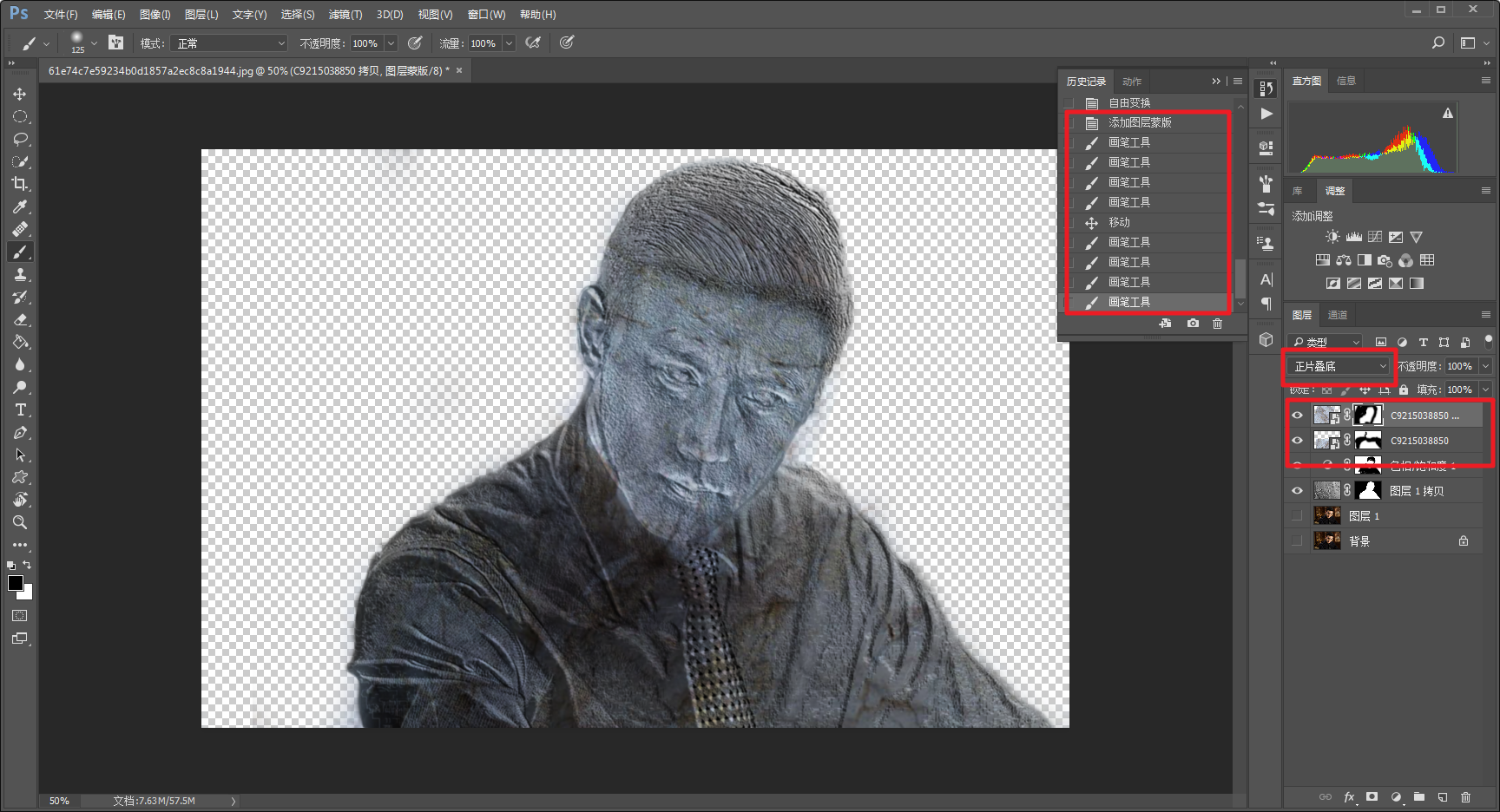Select history state 添加图层蒙版
Screen dimensions: 1500x812
coord(1146,122)
